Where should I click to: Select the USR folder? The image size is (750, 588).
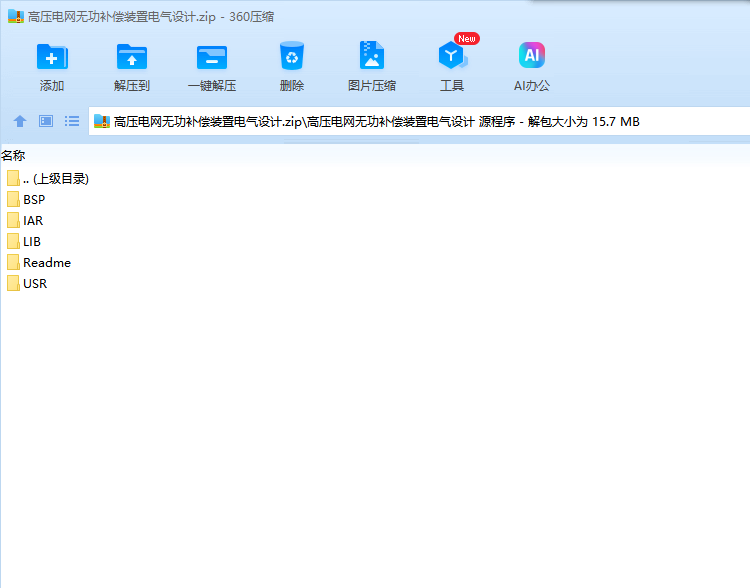click(x=27, y=284)
